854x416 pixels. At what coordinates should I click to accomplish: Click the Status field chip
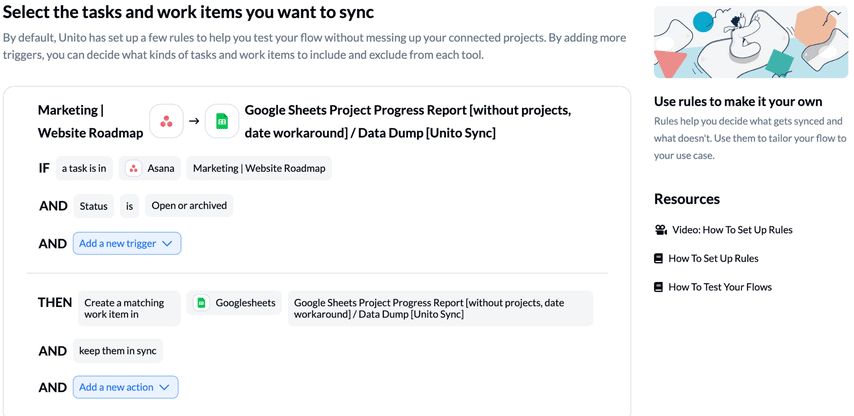tap(94, 206)
